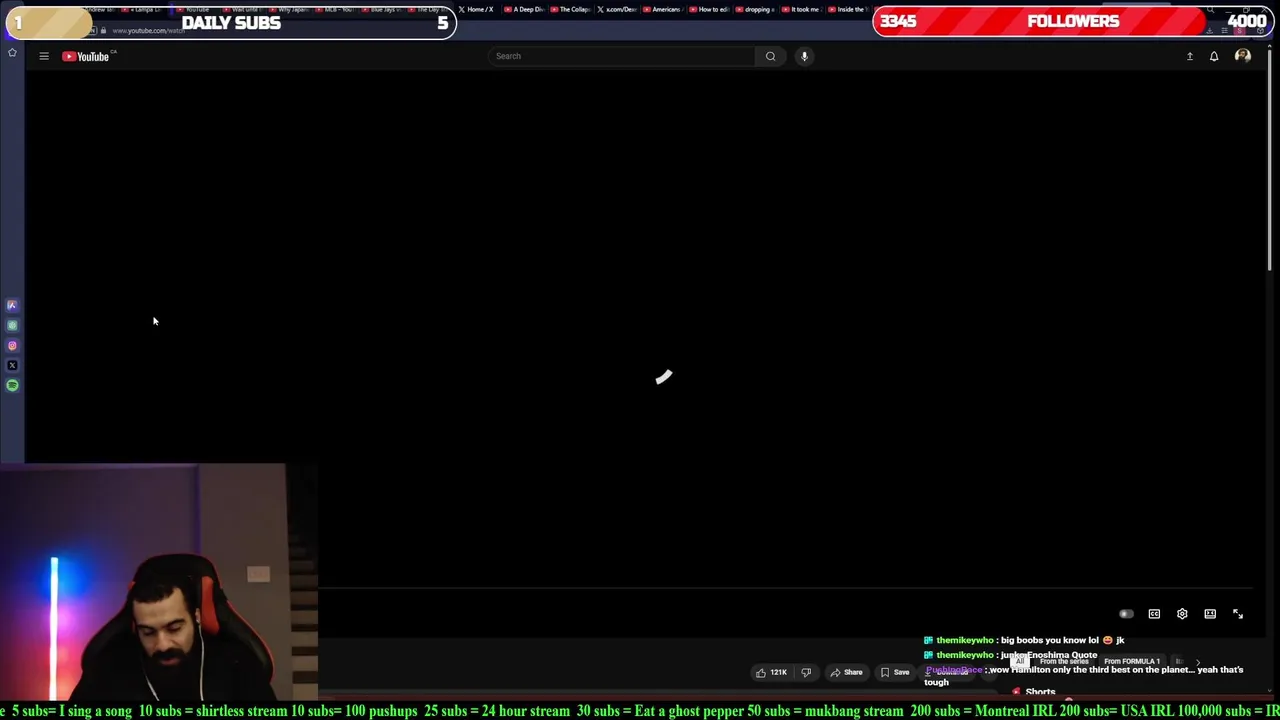This screenshot has height=720, width=1280.
Task: Switch to the "How to edit" browser tab
Action: [709, 9]
